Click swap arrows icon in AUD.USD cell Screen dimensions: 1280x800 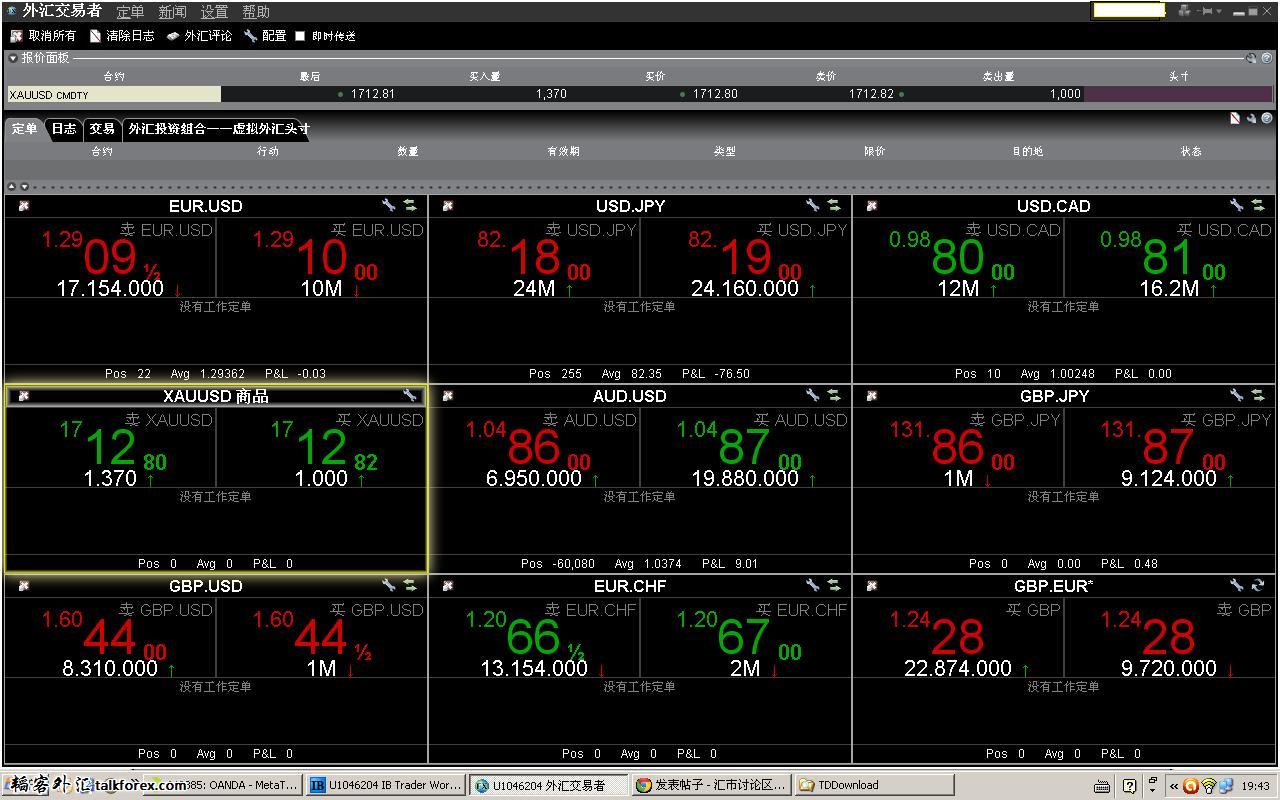coord(834,395)
